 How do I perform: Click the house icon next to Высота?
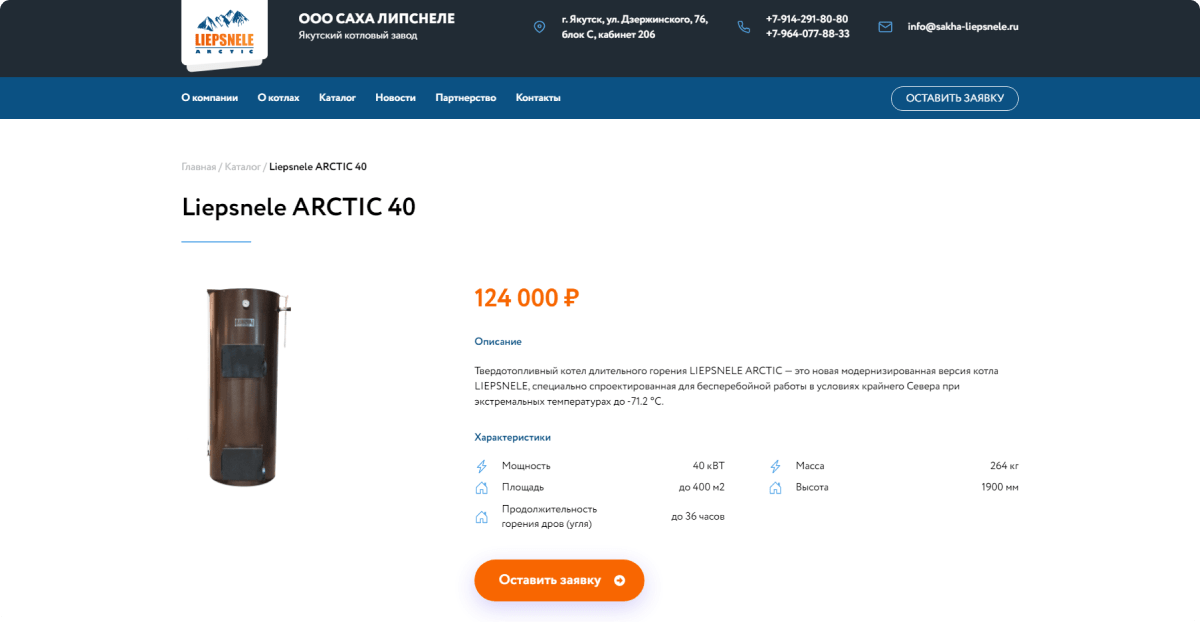[x=775, y=488]
